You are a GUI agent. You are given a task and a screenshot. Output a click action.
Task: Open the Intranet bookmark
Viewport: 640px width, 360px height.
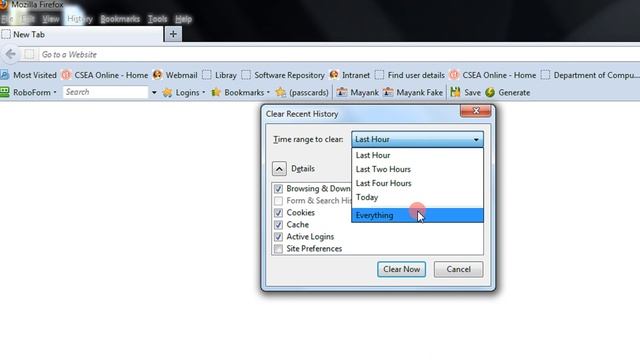(x=350, y=75)
